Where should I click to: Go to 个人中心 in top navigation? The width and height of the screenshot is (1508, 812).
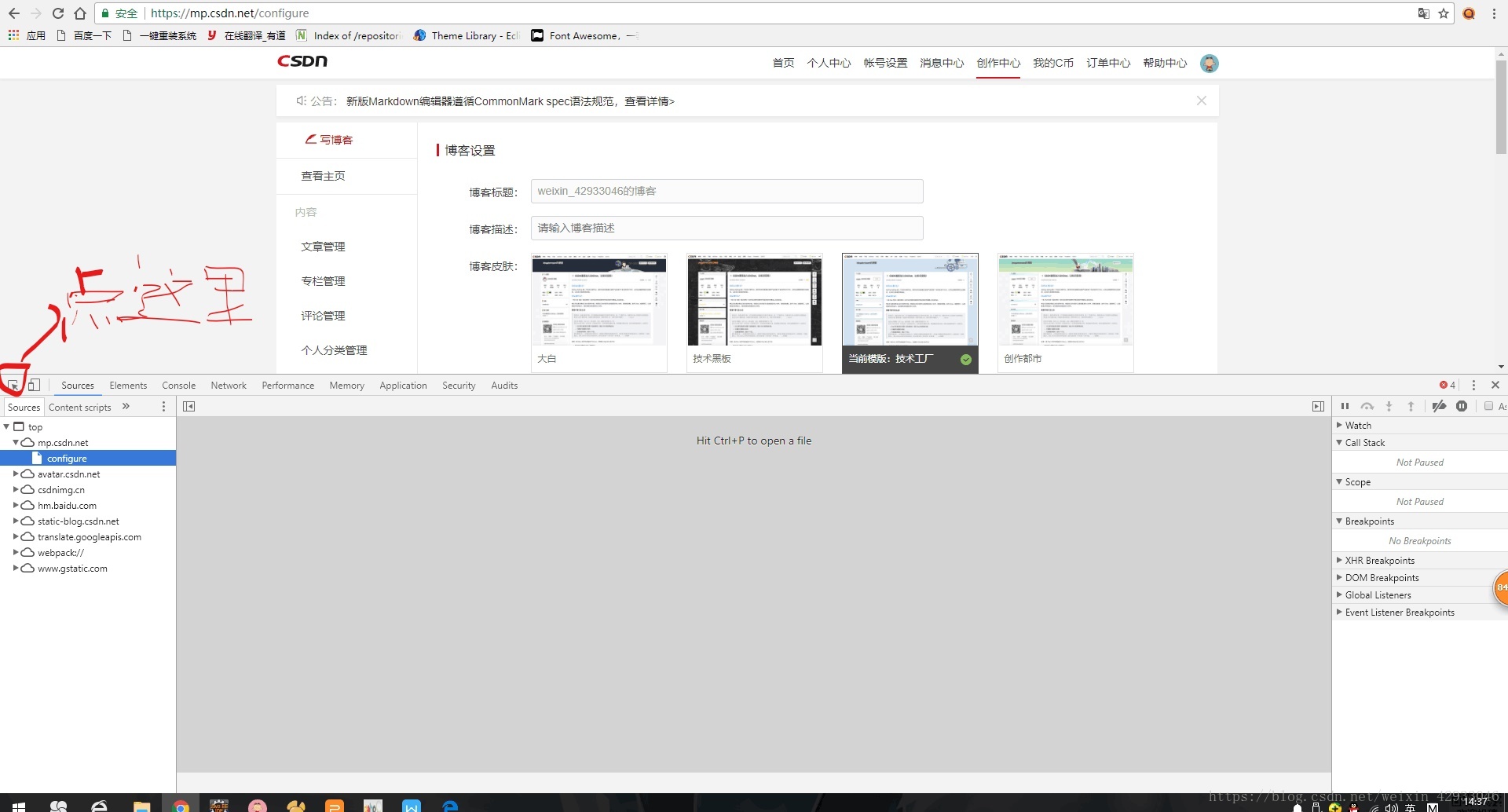(829, 63)
